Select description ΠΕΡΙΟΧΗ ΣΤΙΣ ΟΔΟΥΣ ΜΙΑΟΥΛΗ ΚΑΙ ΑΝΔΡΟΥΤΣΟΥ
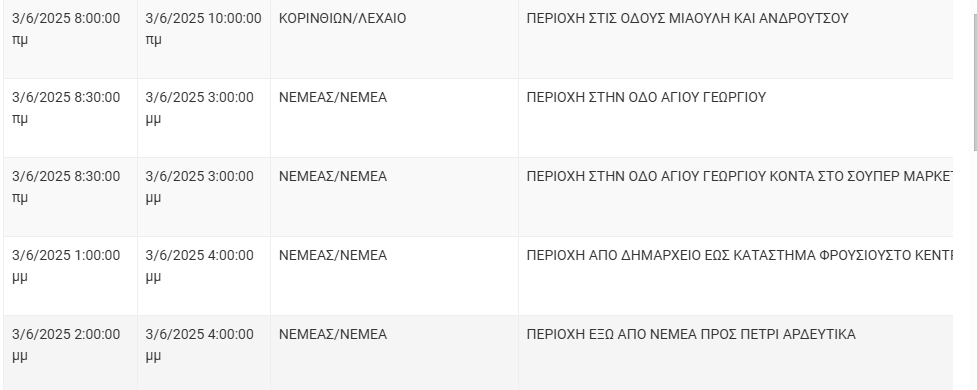 [687, 19]
